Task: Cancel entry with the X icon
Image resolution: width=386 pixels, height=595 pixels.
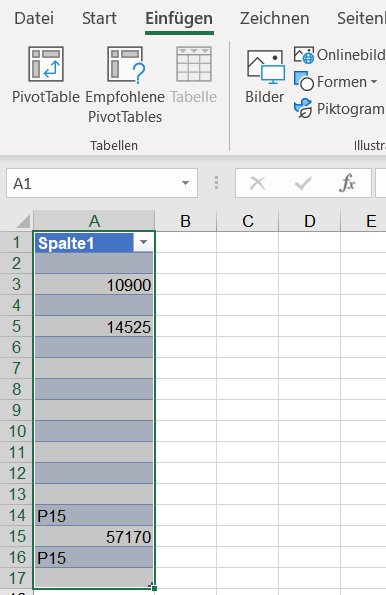Action: (257, 184)
